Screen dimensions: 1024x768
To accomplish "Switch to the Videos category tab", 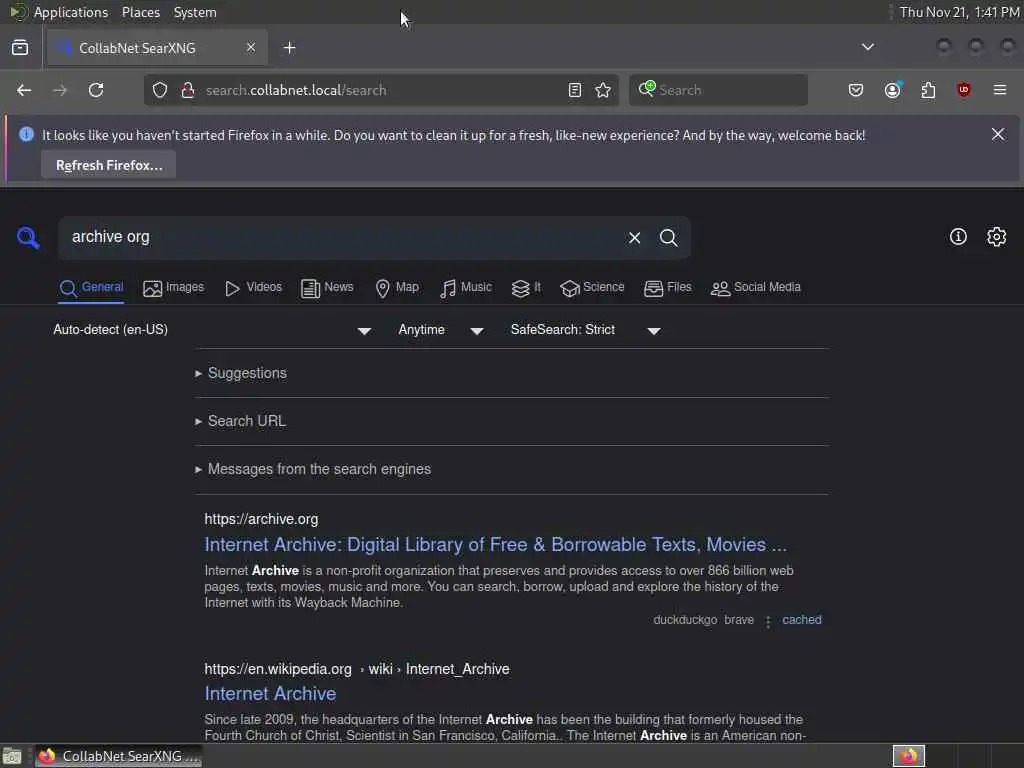I will click(x=253, y=287).
